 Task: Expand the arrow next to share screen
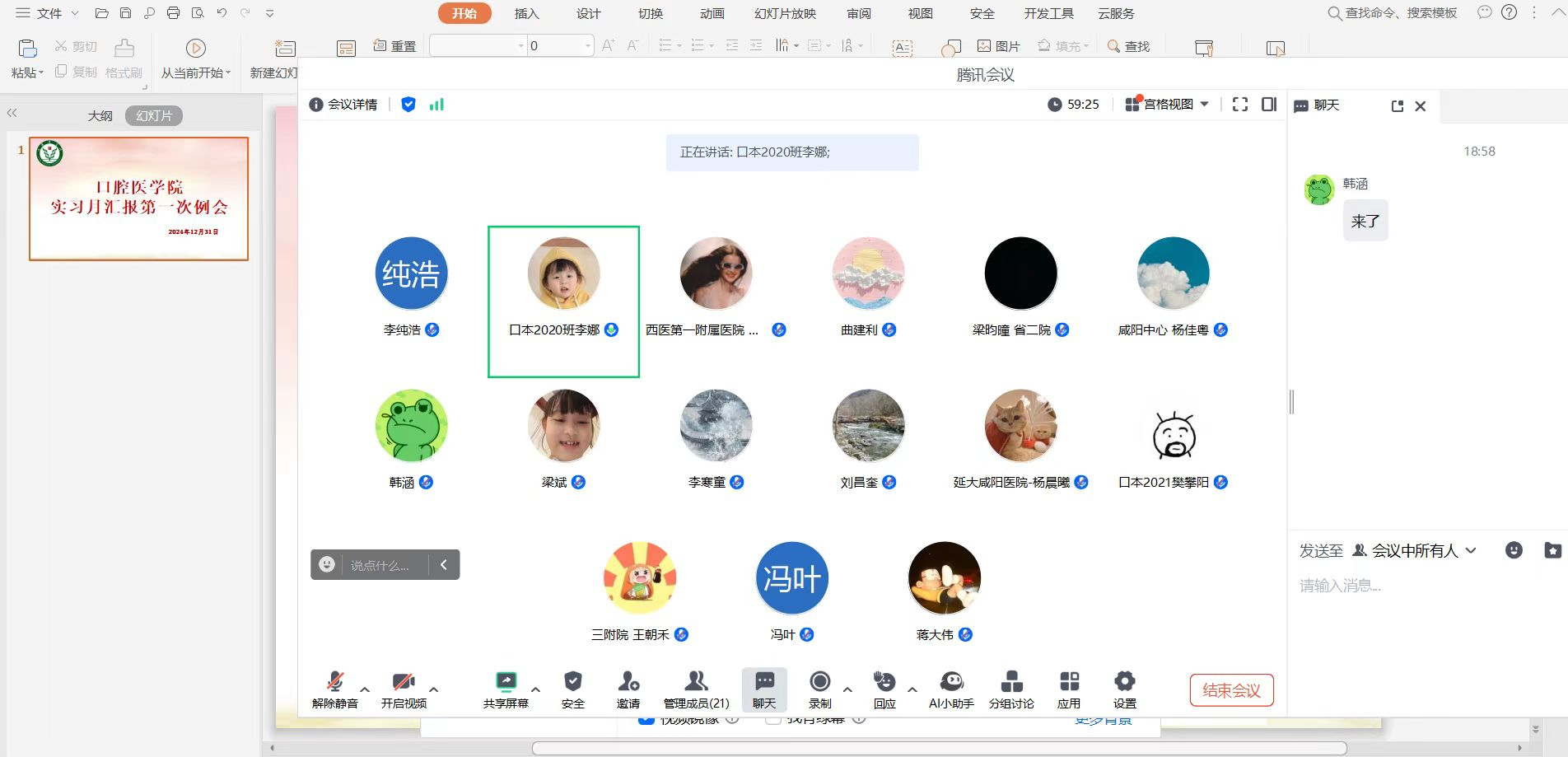[536, 689]
